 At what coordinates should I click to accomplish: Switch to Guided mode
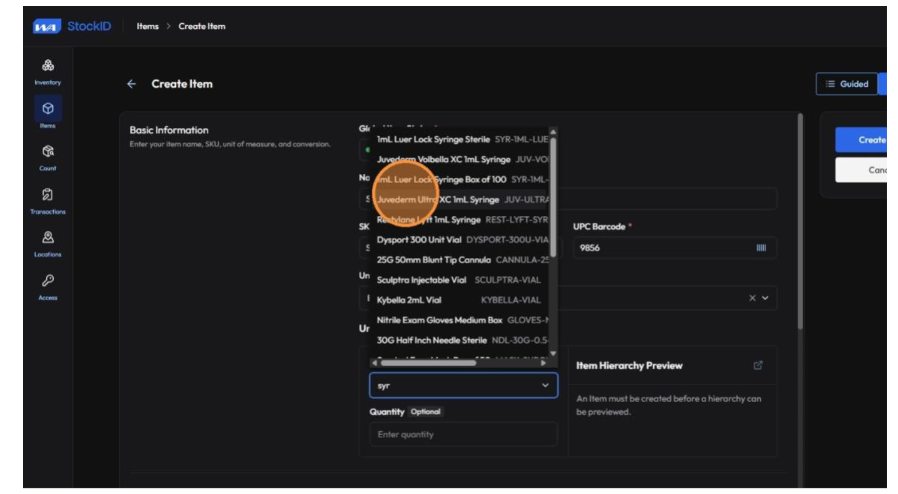pos(846,84)
